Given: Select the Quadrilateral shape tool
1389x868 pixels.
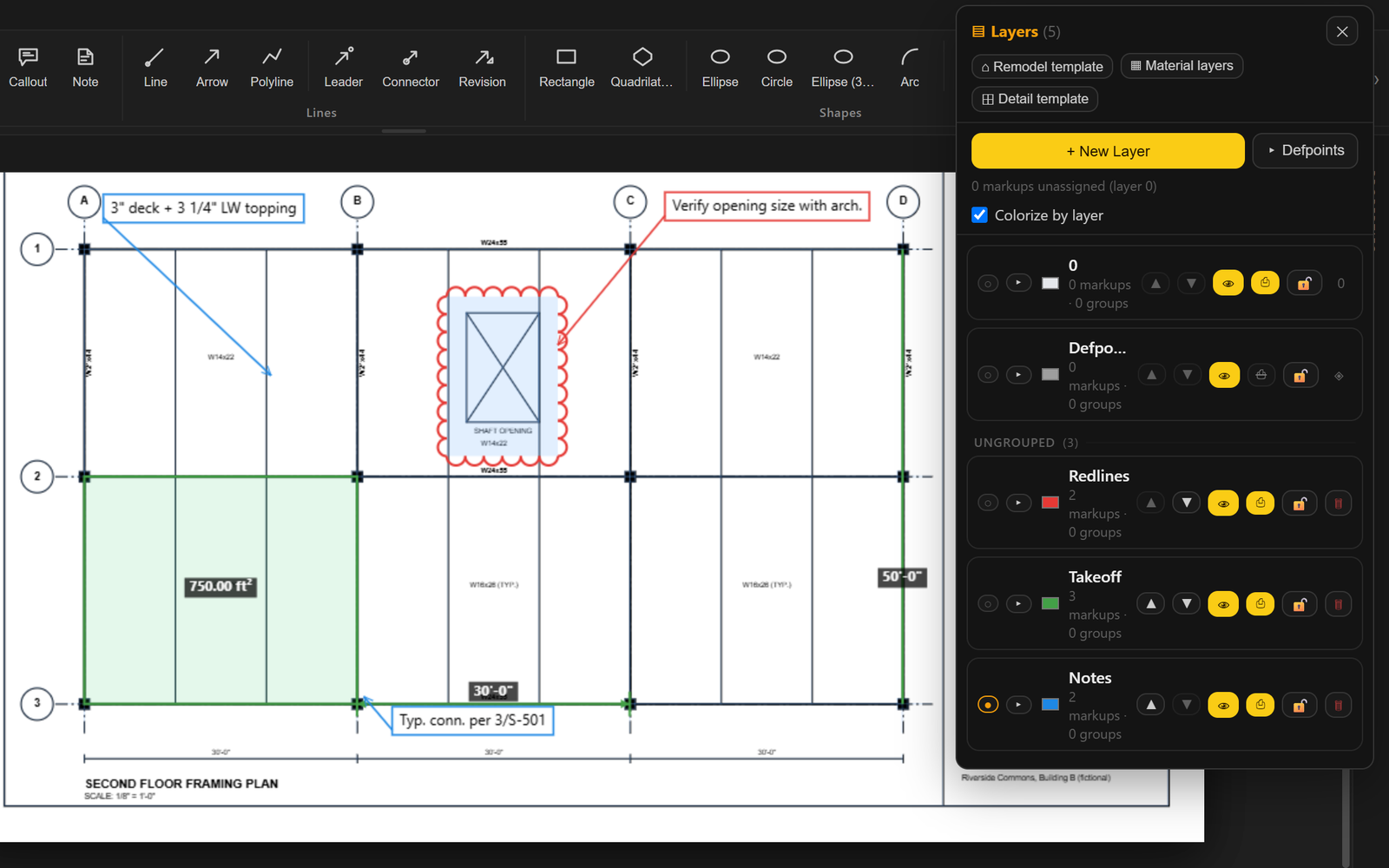Looking at the screenshot, I should point(642,68).
